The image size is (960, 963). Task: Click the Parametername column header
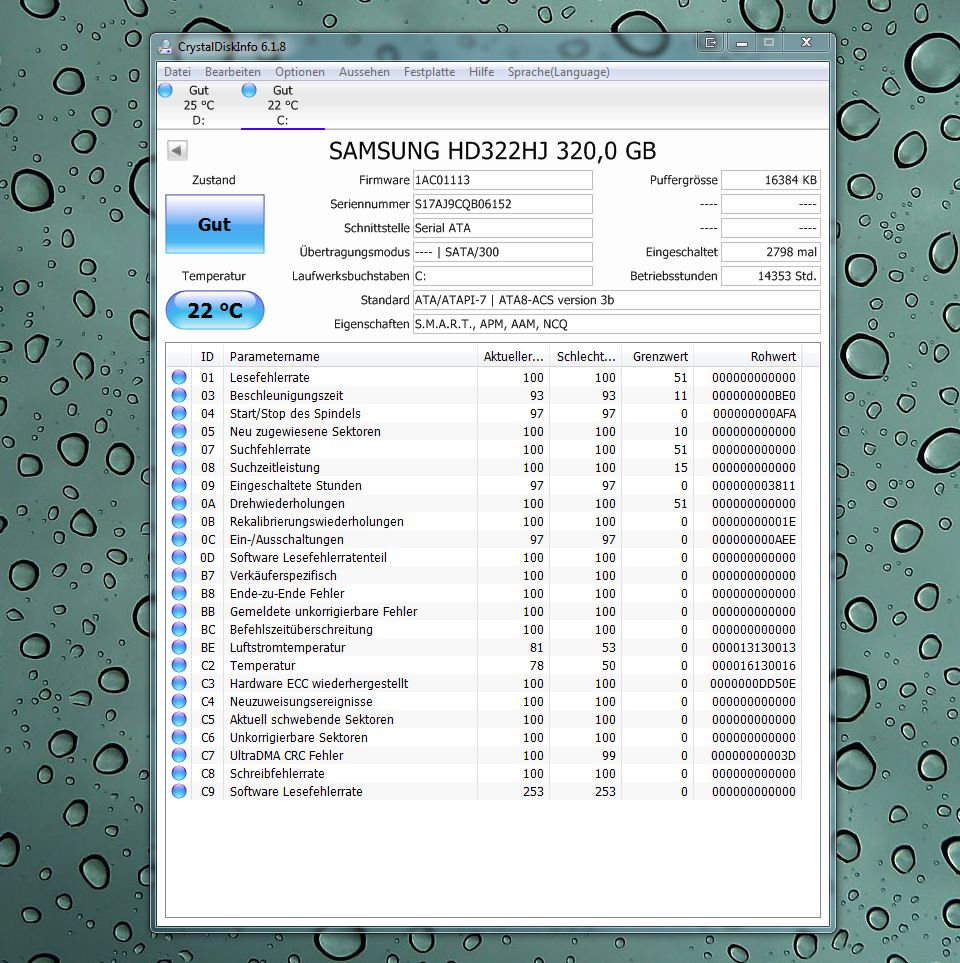coord(349,356)
